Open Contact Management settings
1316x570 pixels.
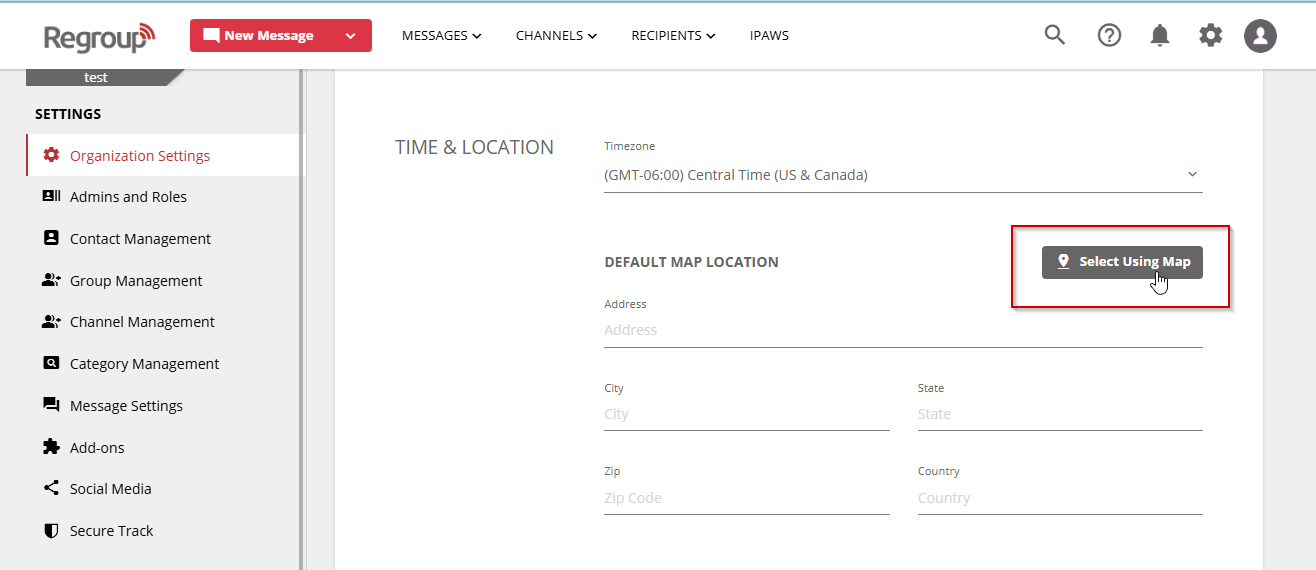(x=140, y=239)
